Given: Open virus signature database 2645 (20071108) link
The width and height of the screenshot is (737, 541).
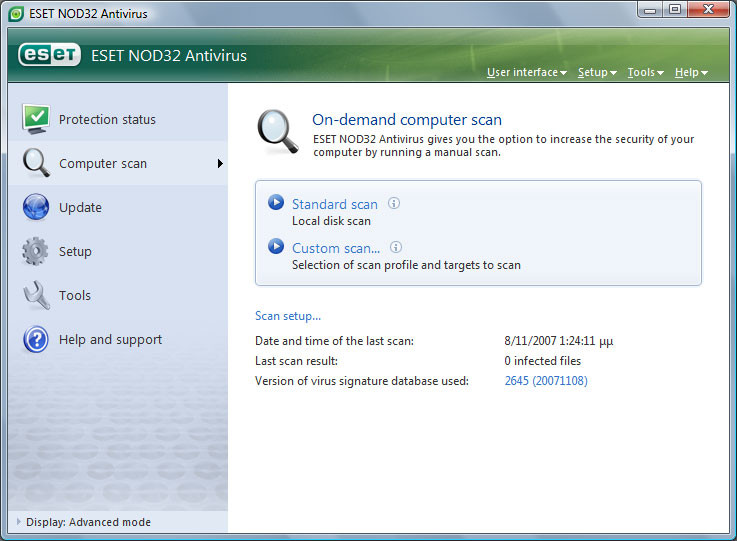Looking at the screenshot, I should click(x=546, y=380).
